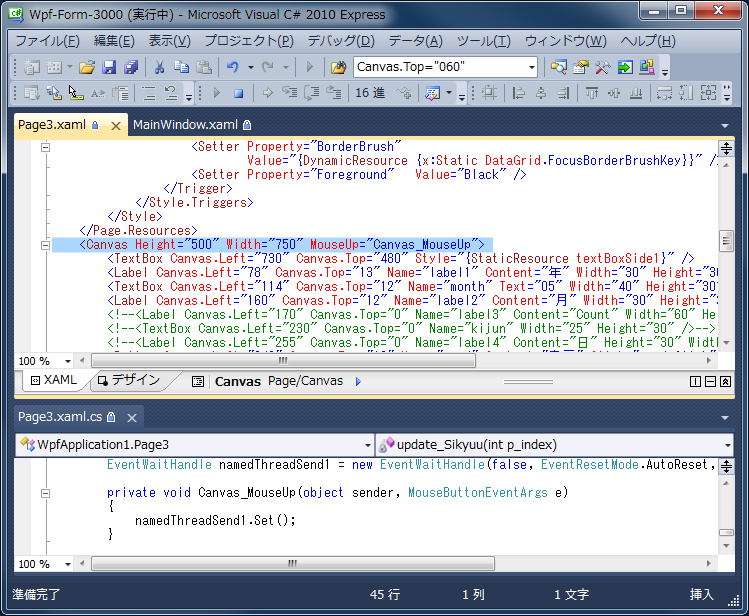Click the XAML editor horizontal scrollbar thumb

(284, 361)
